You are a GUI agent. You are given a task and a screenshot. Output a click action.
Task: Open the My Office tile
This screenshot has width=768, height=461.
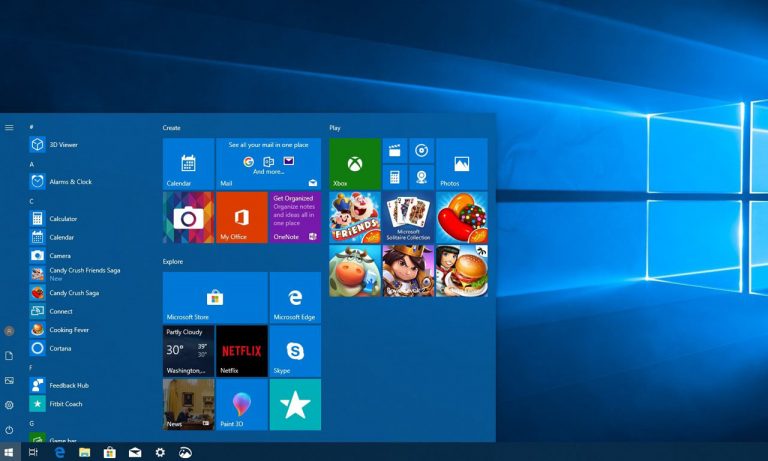[242, 217]
